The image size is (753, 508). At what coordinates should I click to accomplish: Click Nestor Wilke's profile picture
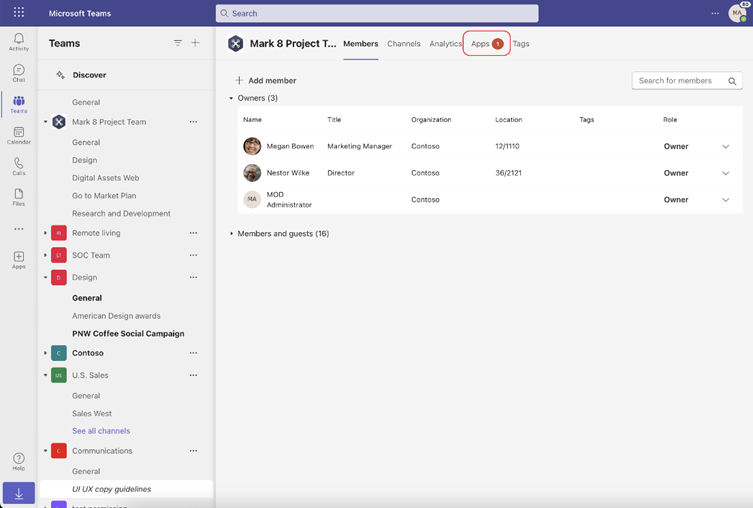click(252, 173)
